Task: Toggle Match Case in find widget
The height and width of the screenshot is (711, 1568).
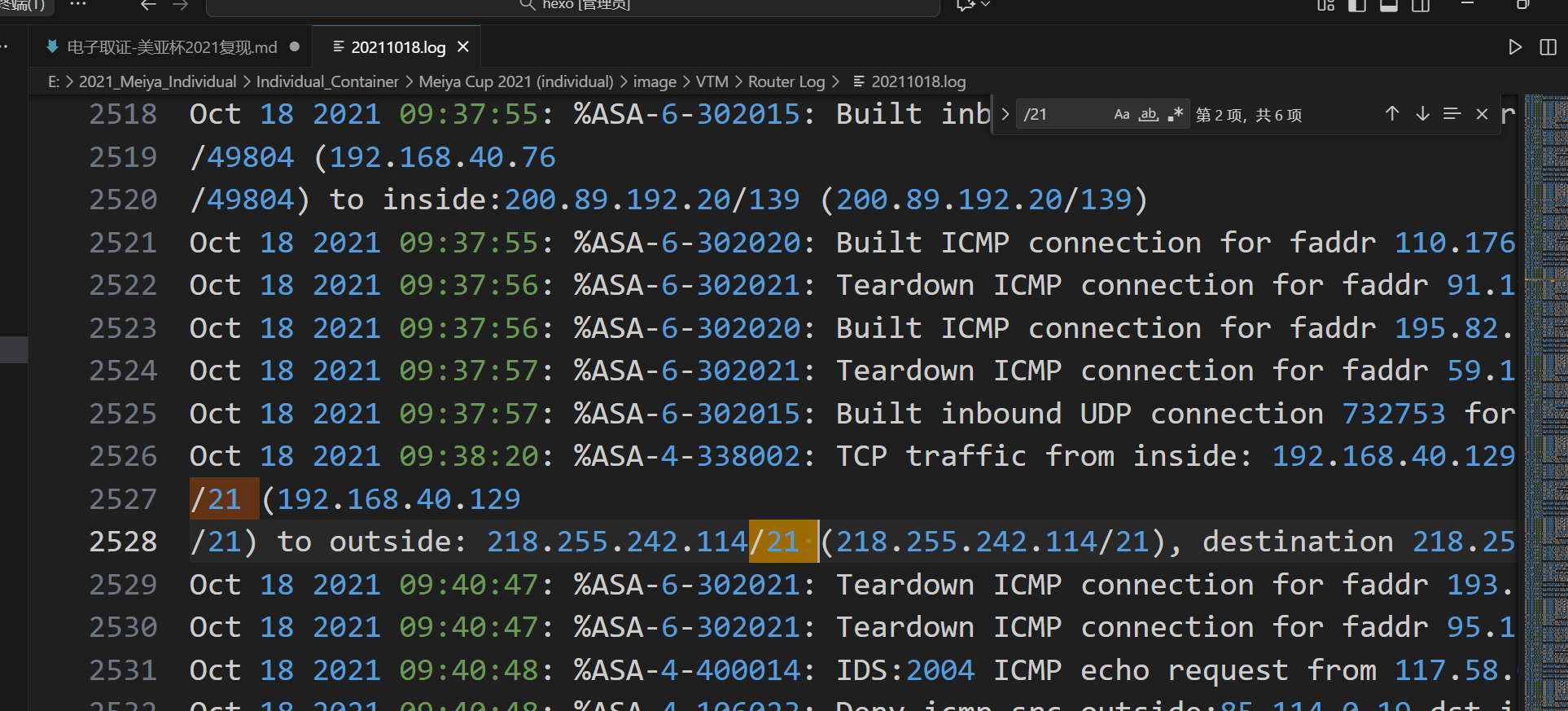Action: pos(1122,115)
